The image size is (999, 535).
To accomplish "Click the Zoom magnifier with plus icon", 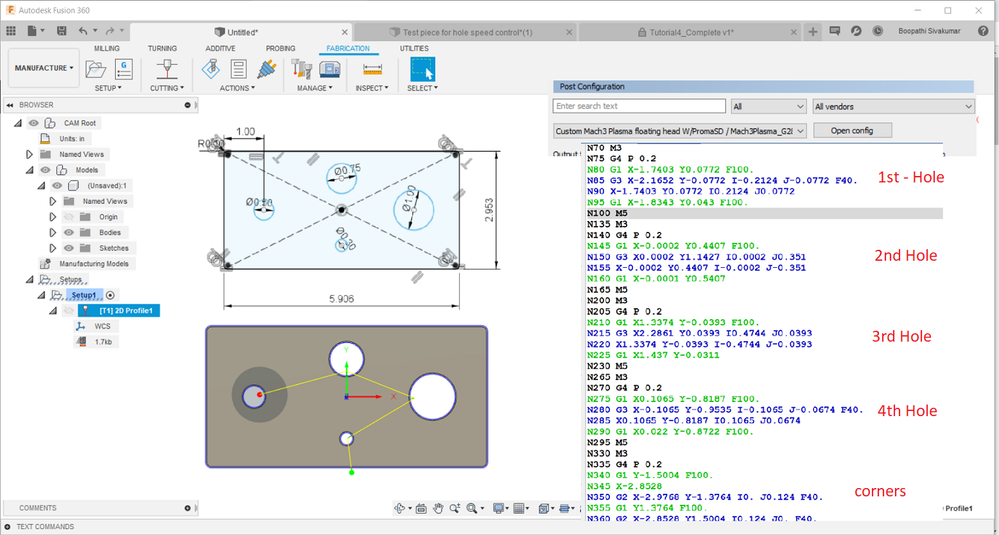I will tap(456, 508).
